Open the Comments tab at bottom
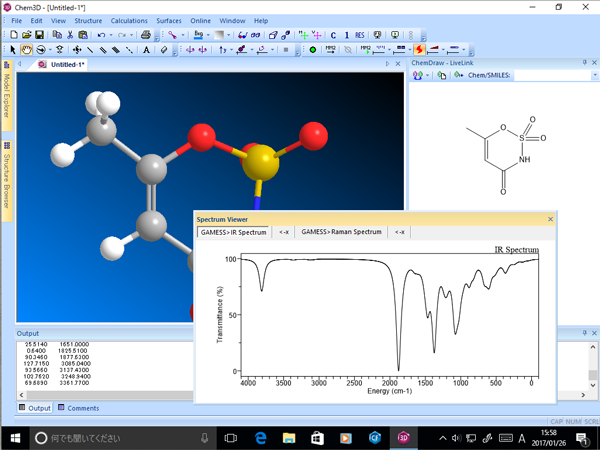This screenshot has width=600, height=450. [78, 408]
